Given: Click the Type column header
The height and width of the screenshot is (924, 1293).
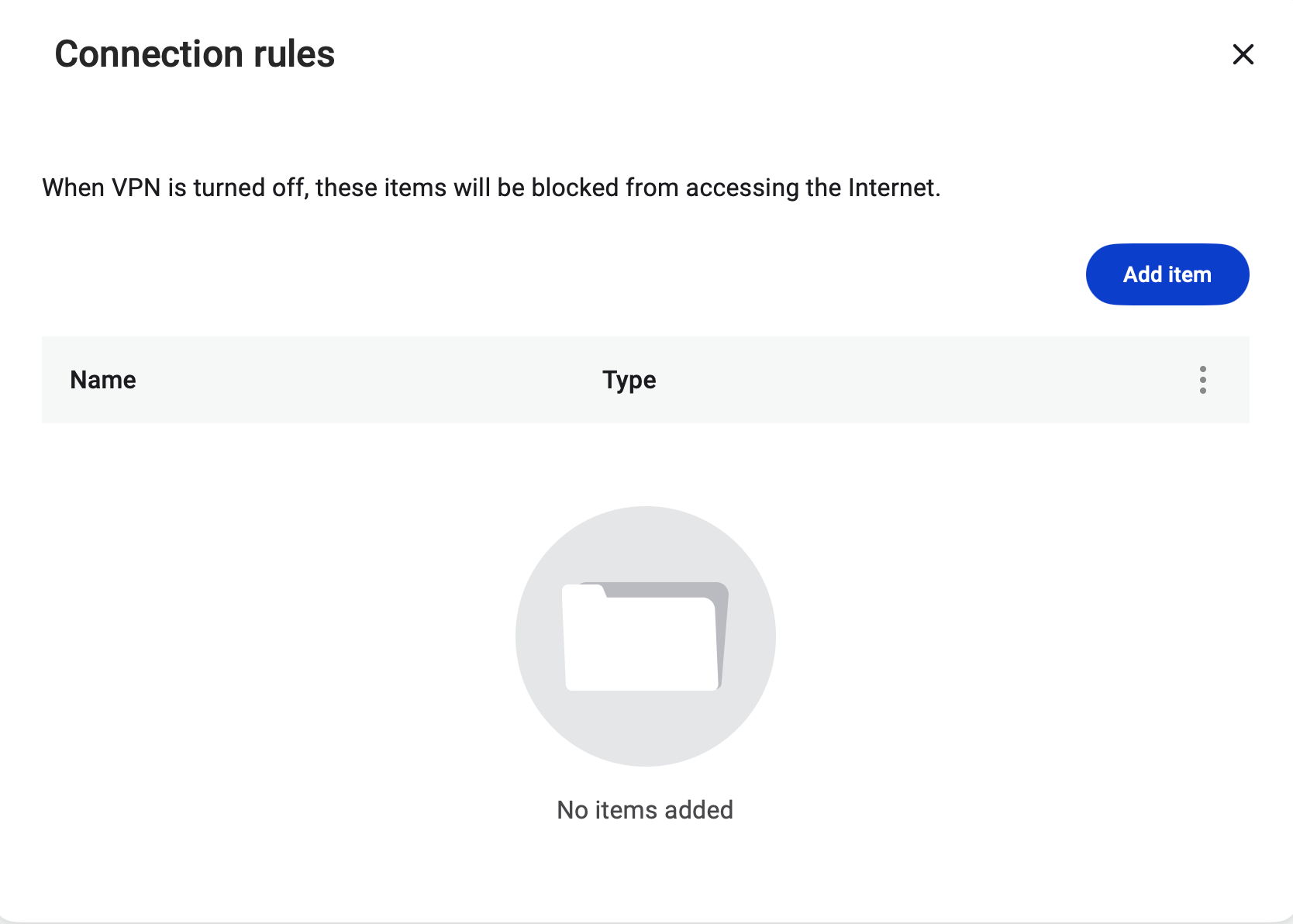Looking at the screenshot, I should [629, 380].
